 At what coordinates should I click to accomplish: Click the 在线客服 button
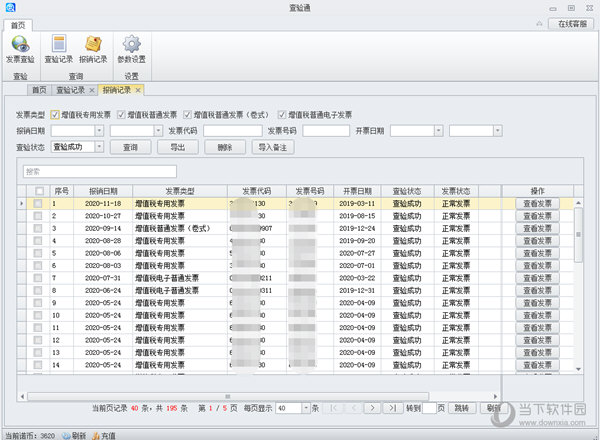tap(572, 24)
